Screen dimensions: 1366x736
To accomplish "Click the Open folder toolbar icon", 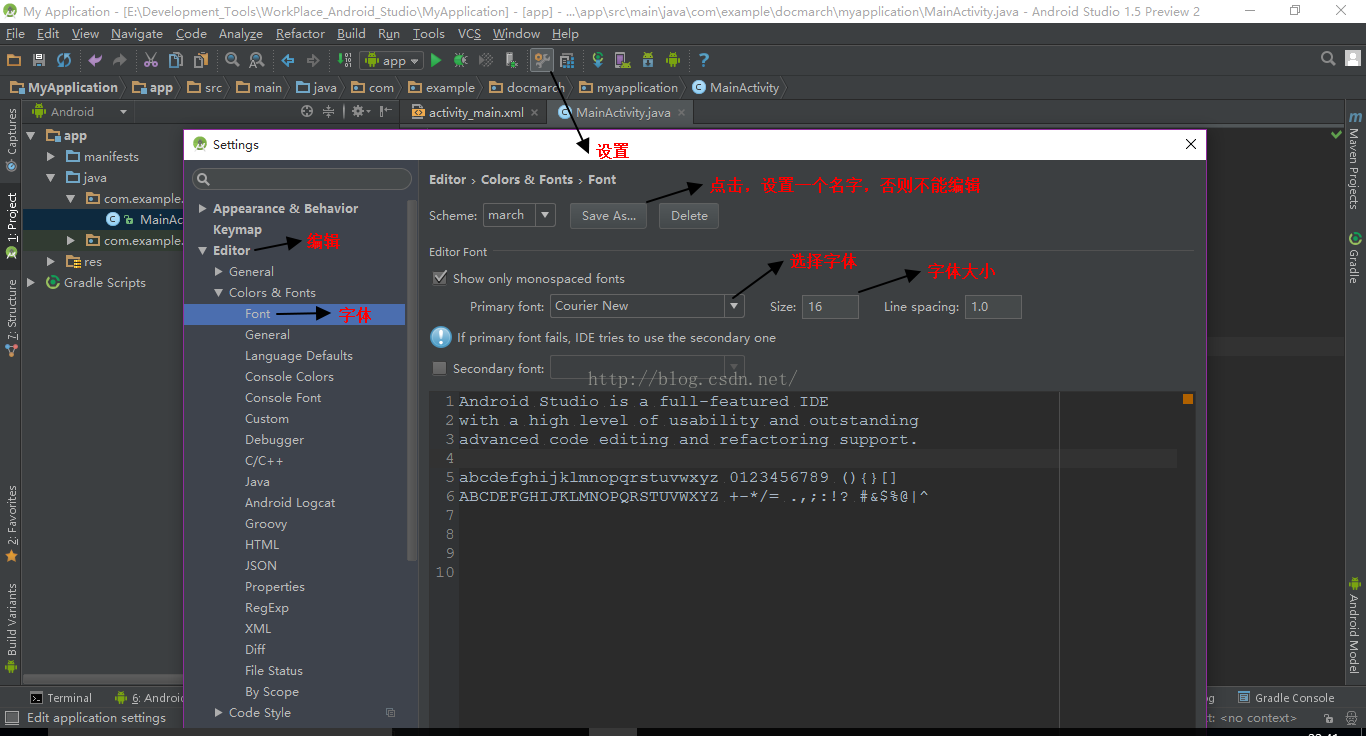I will coord(14,60).
